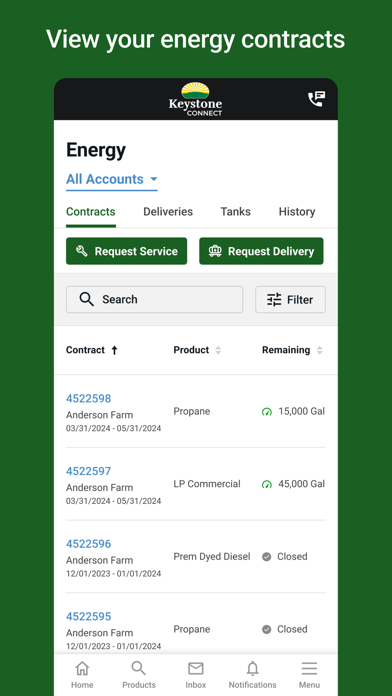Click date range under contract 4522596
The image size is (392, 696).
(114, 573)
